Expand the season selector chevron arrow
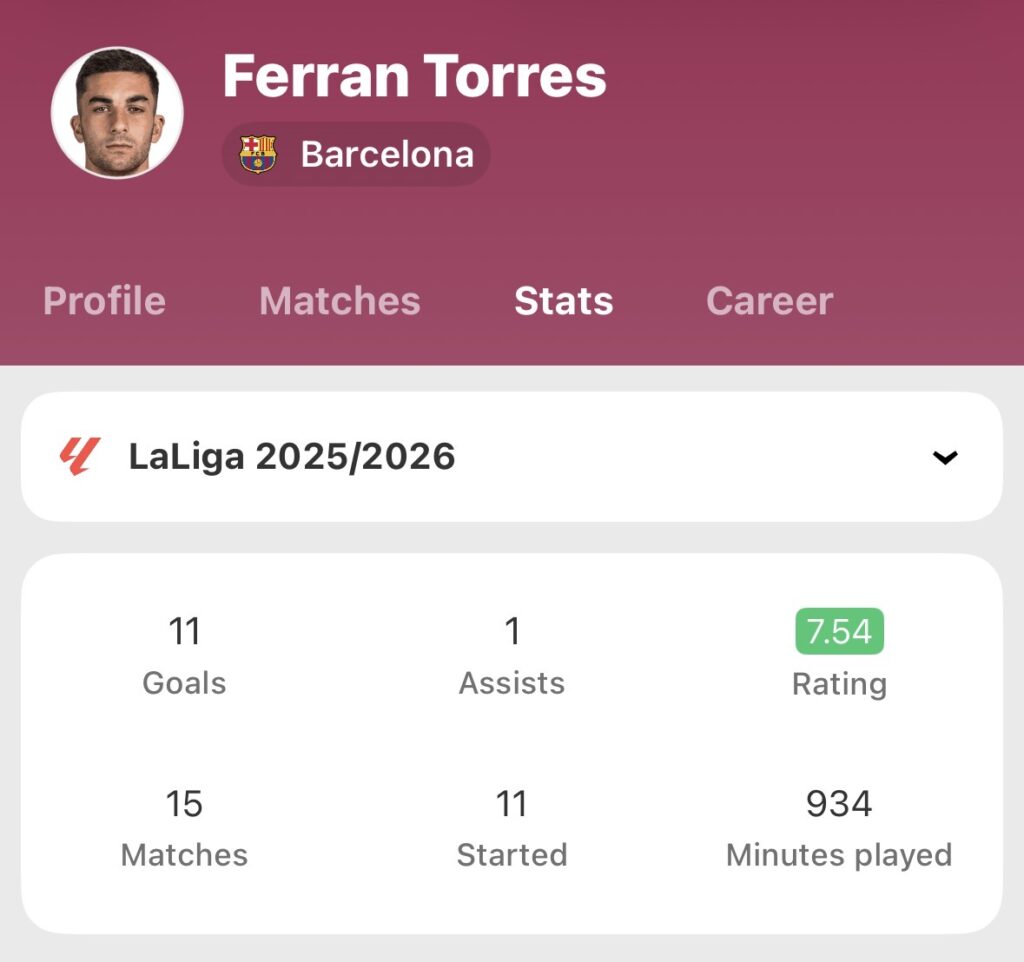Image resolution: width=1024 pixels, height=962 pixels. pyautogui.click(x=944, y=457)
